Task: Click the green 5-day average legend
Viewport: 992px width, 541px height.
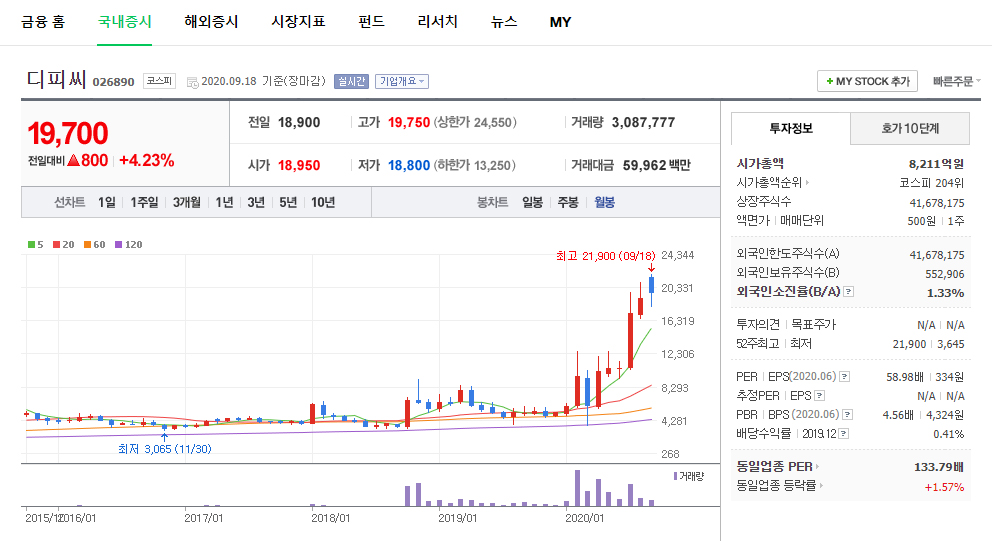Action: coord(35,244)
